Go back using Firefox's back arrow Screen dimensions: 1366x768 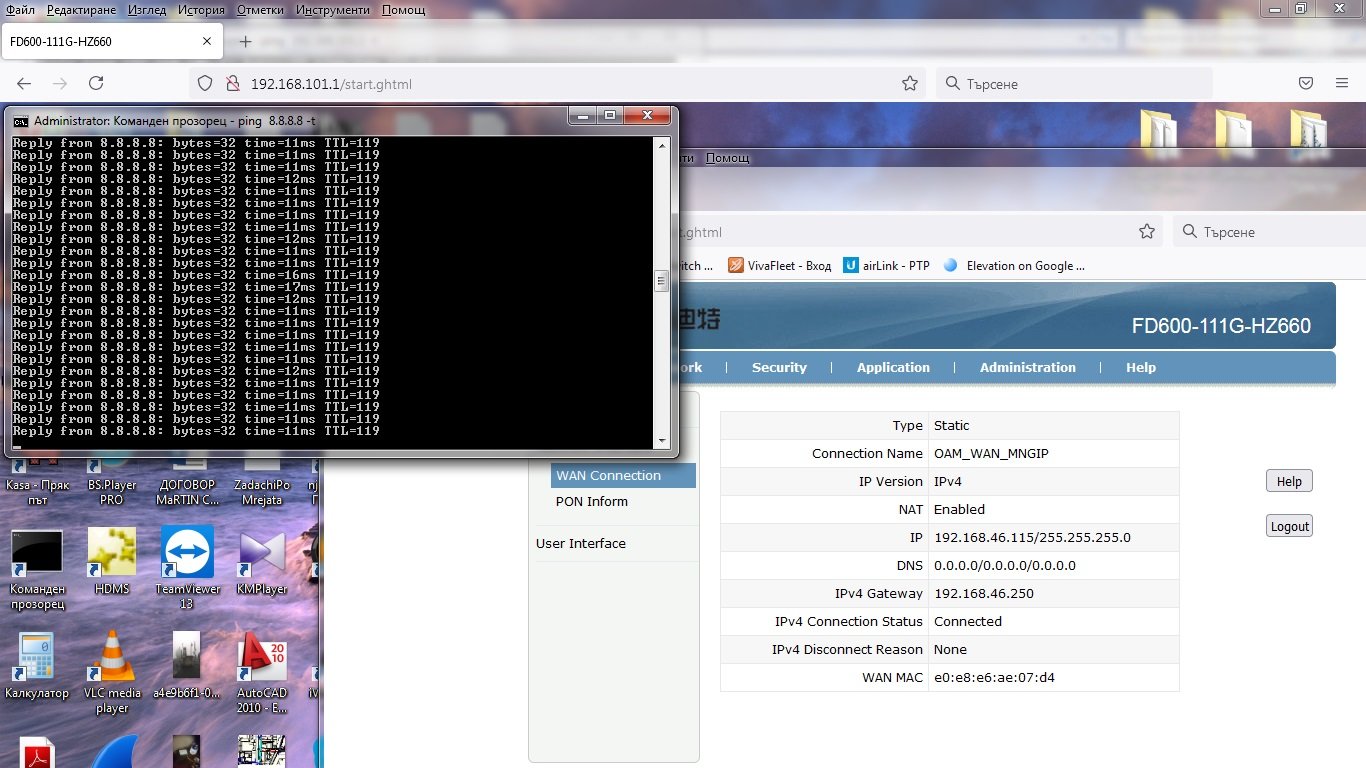coord(24,84)
